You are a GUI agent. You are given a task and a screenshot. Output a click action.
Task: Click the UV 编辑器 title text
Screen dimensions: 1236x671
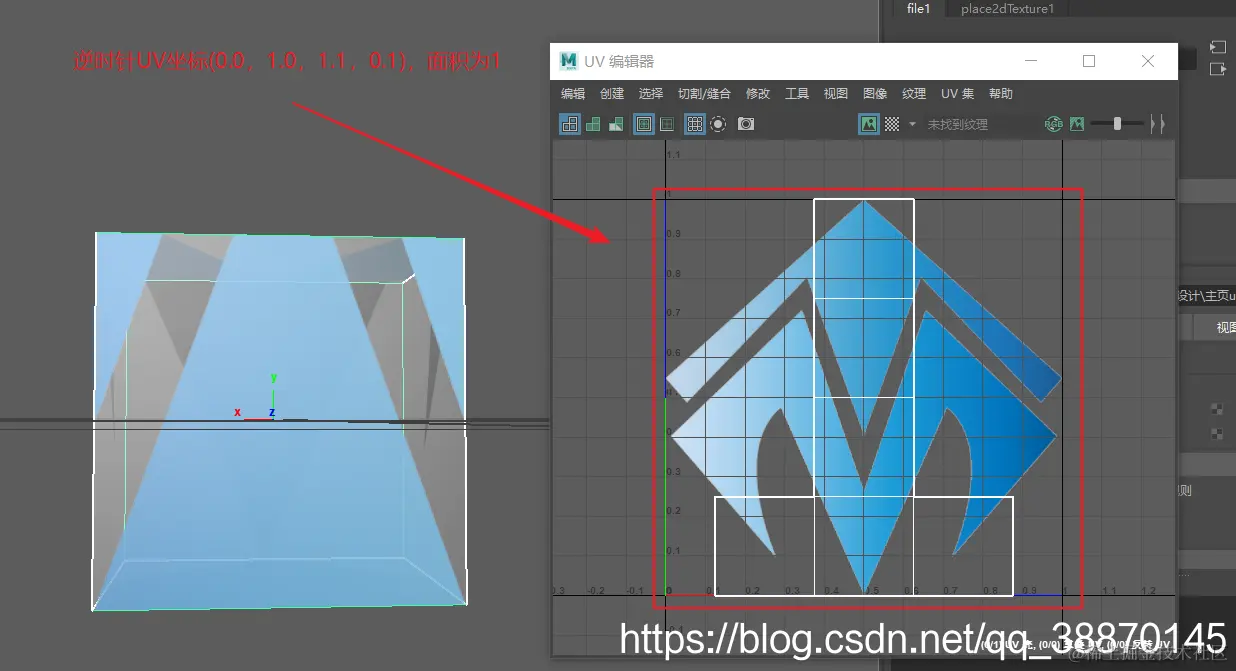pyautogui.click(x=620, y=61)
